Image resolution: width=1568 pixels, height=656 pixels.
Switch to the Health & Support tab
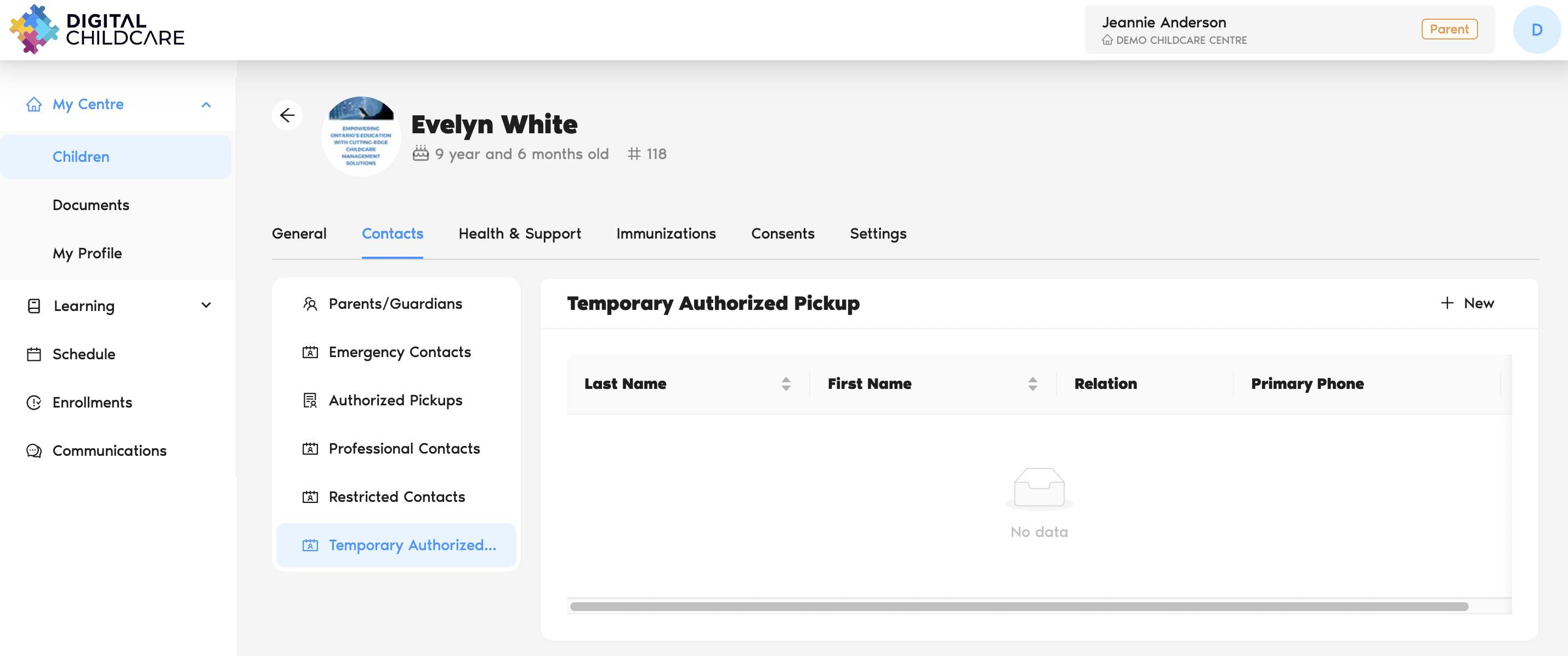[519, 233]
